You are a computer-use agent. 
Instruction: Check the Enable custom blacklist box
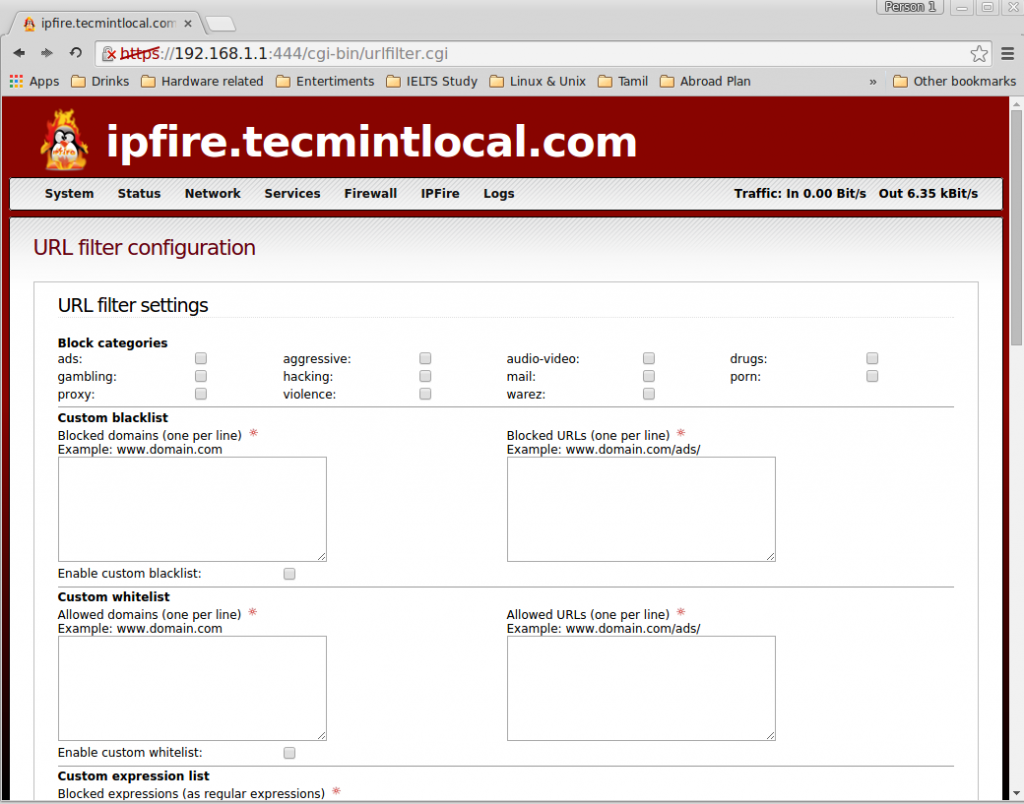pyautogui.click(x=289, y=573)
